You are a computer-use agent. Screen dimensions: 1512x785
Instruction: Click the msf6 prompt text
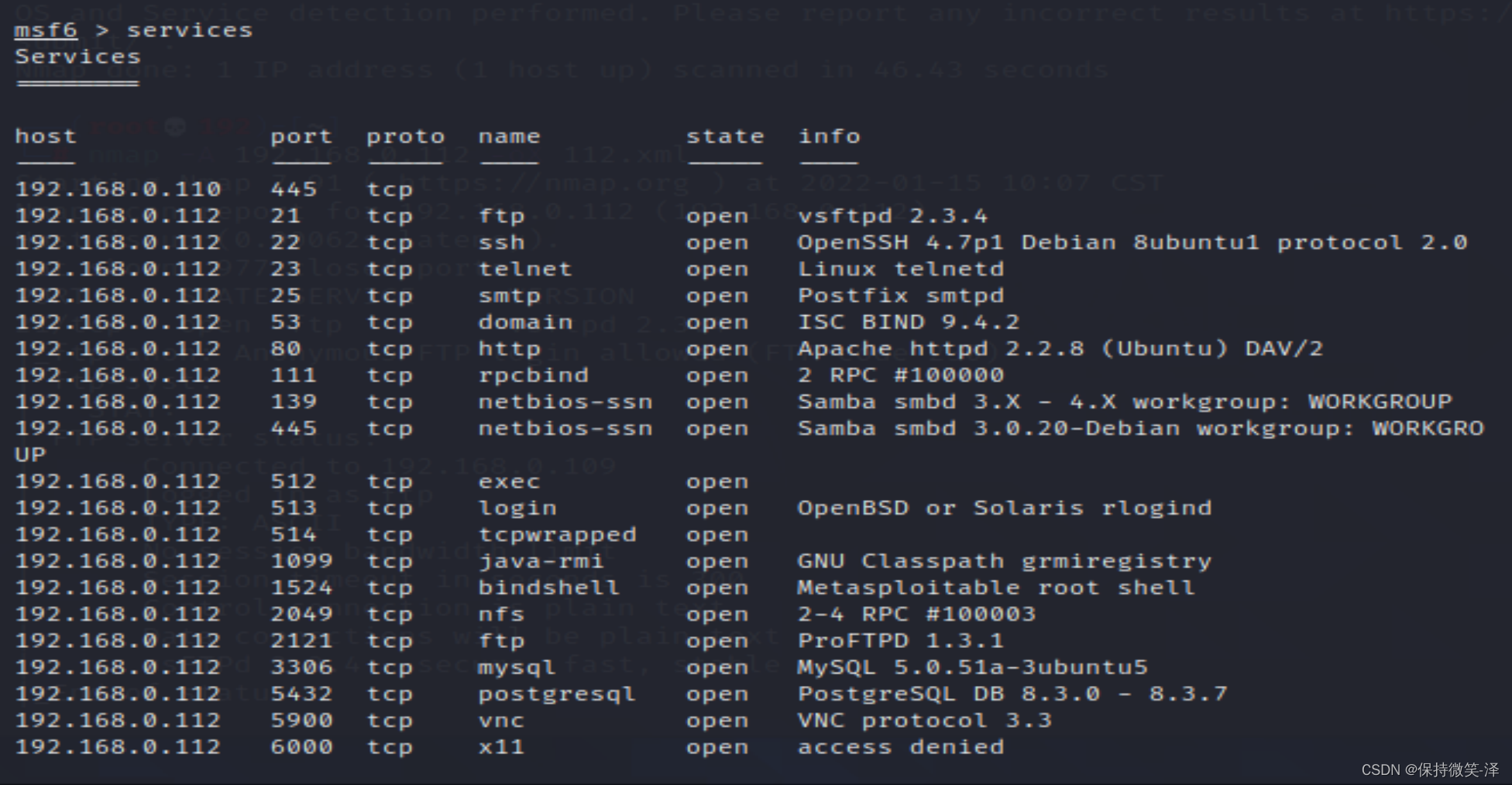point(46,30)
